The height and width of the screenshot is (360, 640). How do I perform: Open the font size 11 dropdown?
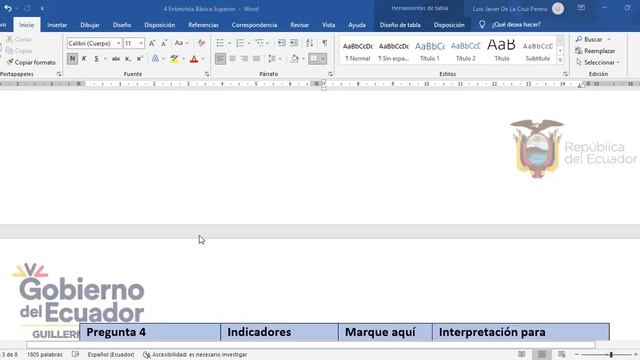coord(141,43)
